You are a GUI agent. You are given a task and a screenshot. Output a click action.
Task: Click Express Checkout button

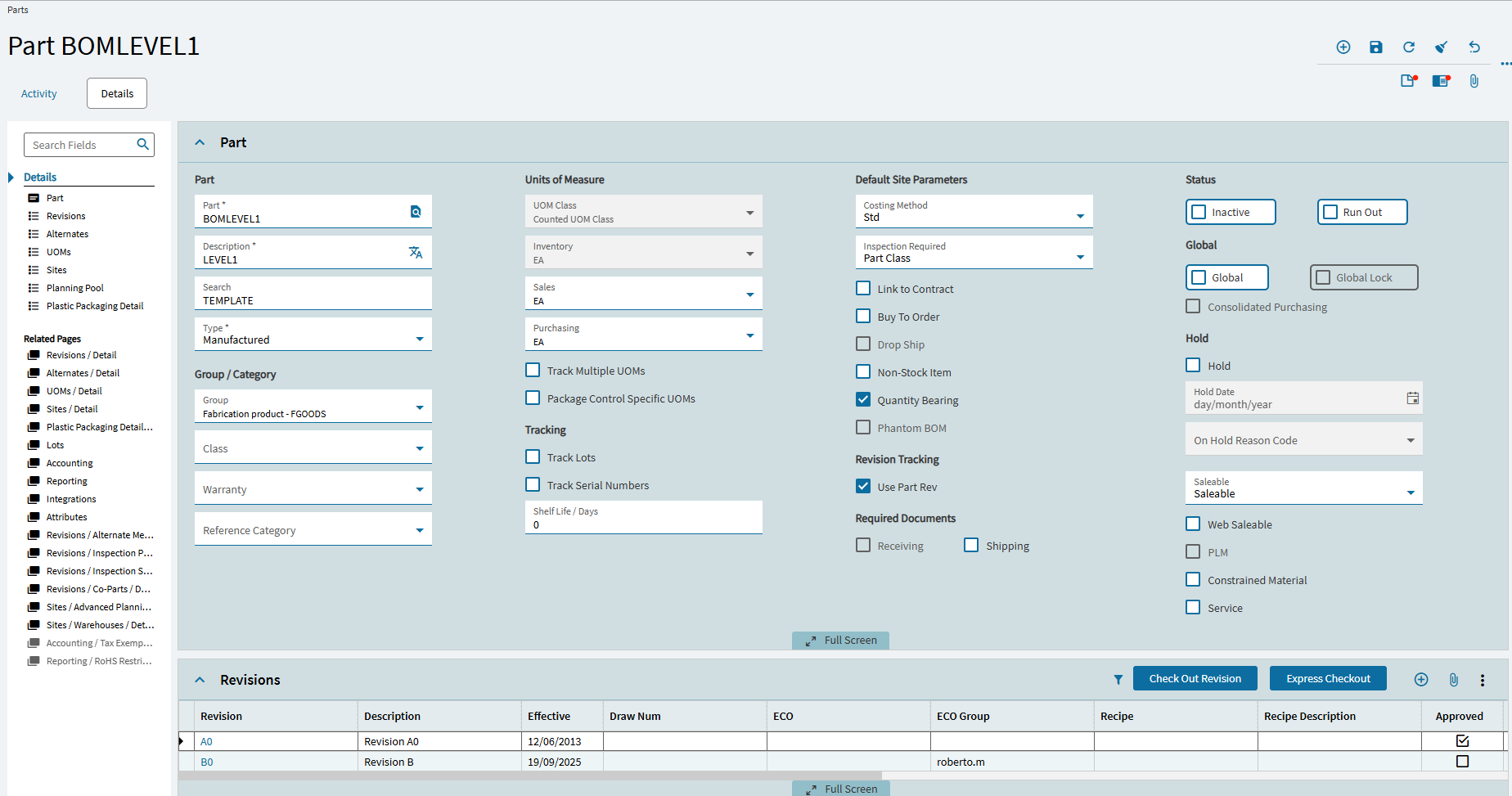coord(1328,678)
